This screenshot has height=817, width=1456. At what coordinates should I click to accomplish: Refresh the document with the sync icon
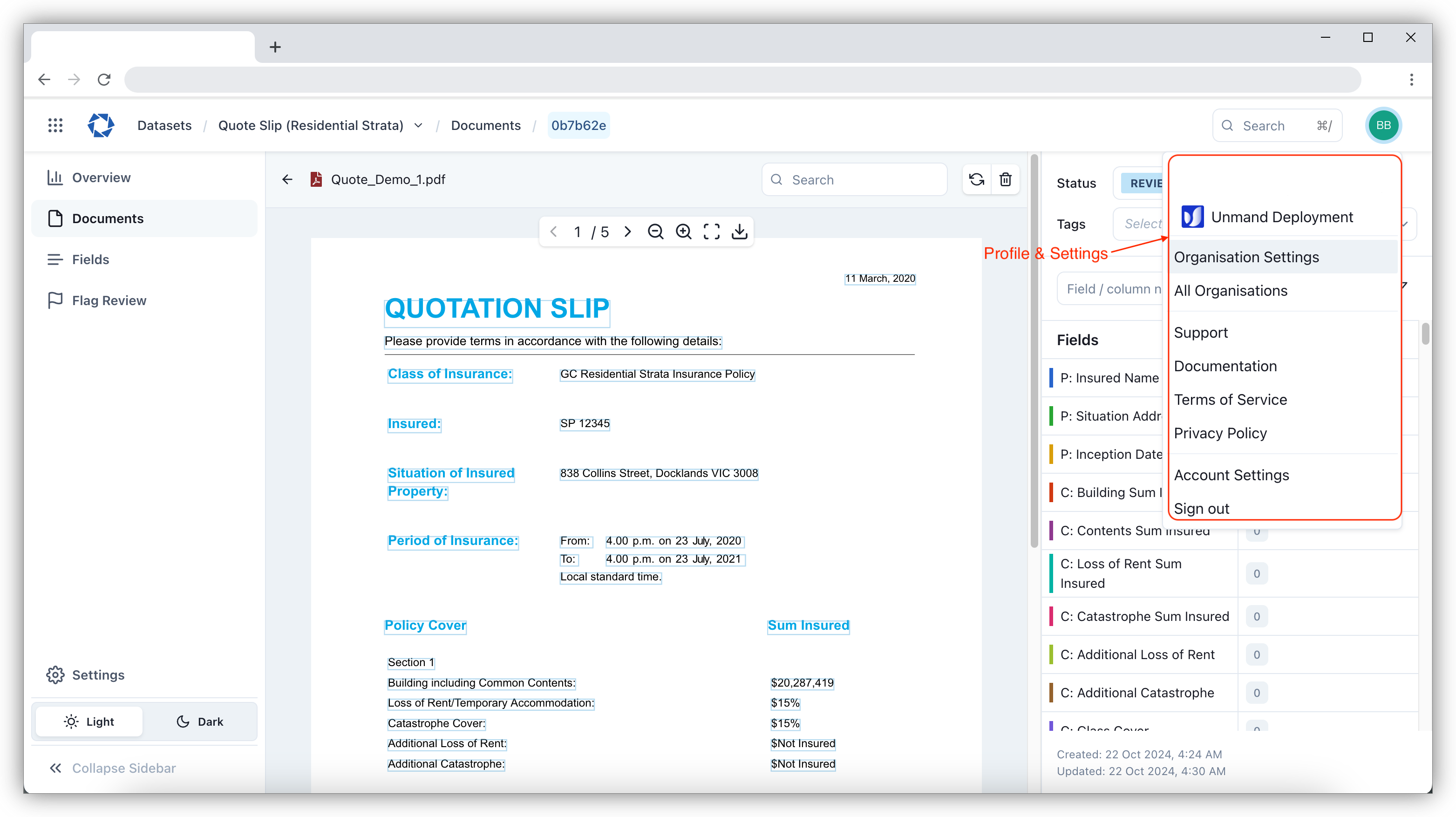pos(976,179)
